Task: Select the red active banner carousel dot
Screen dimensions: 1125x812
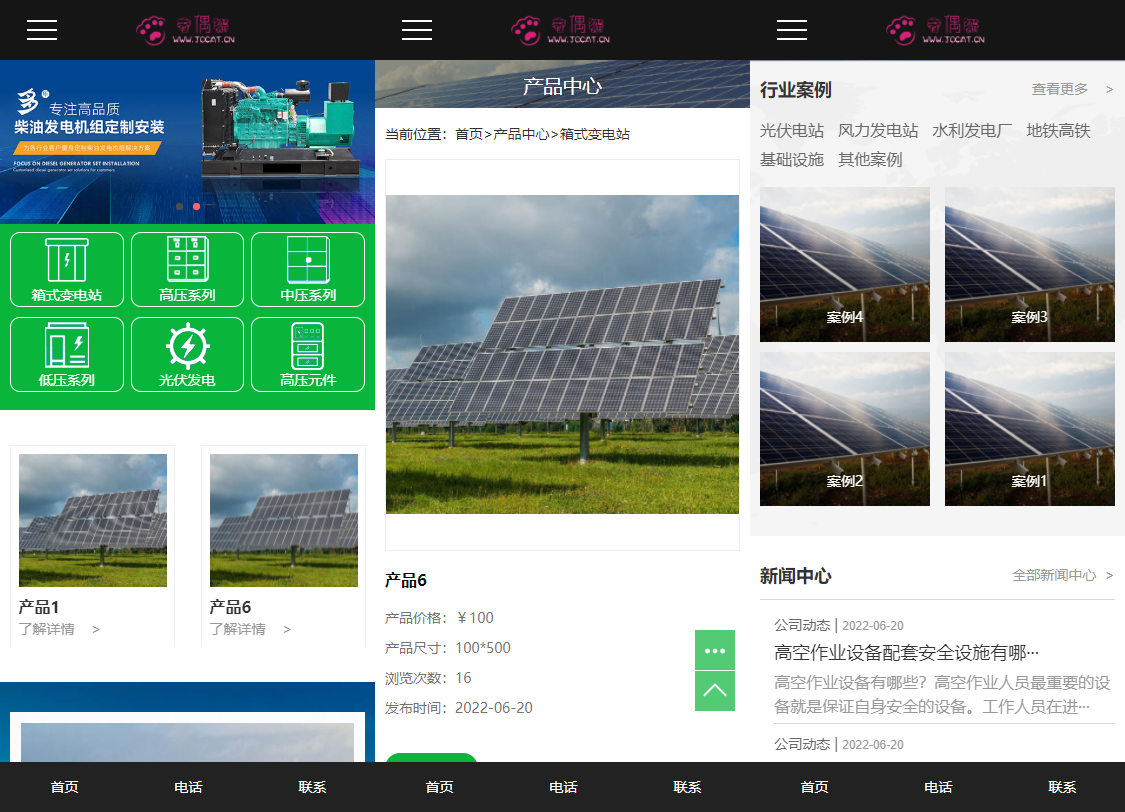Action: 197,207
